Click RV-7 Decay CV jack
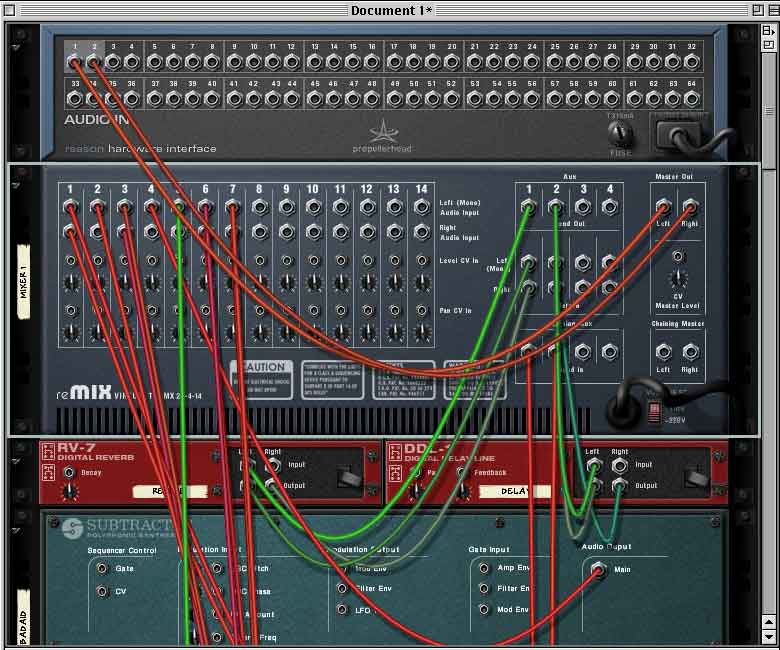This screenshot has width=780, height=650. click(x=70, y=472)
